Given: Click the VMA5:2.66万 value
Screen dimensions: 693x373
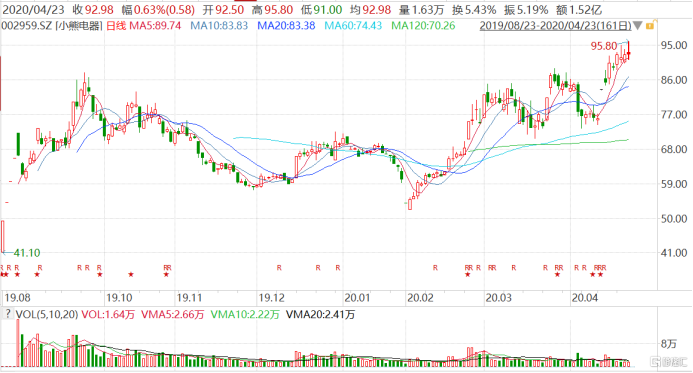Looking at the screenshot, I should 172,315.
